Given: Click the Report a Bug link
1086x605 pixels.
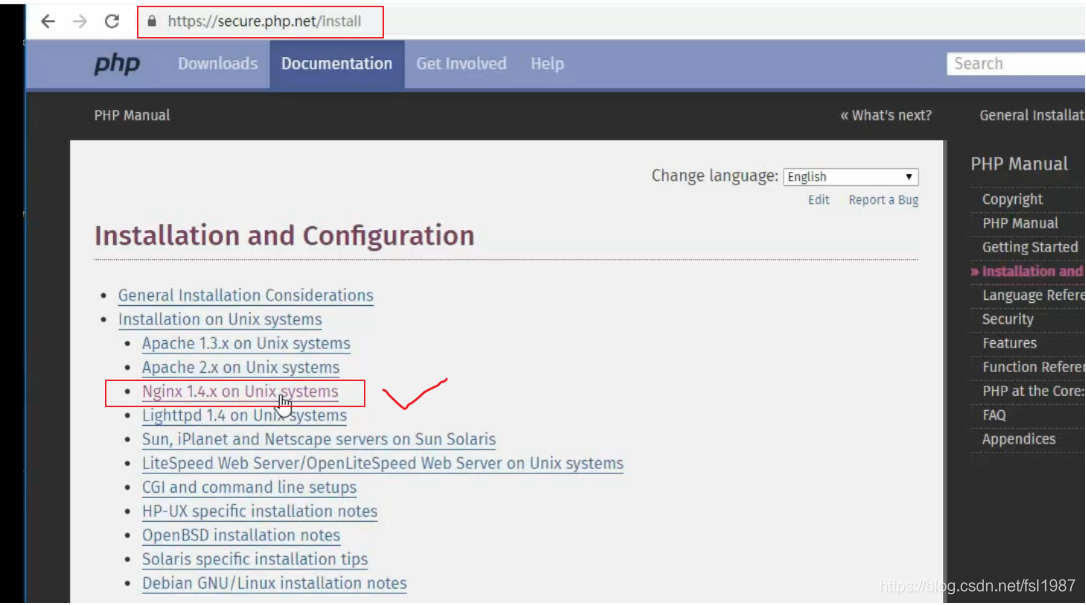Looking at the screenshot, I should [x=883, y=200].
